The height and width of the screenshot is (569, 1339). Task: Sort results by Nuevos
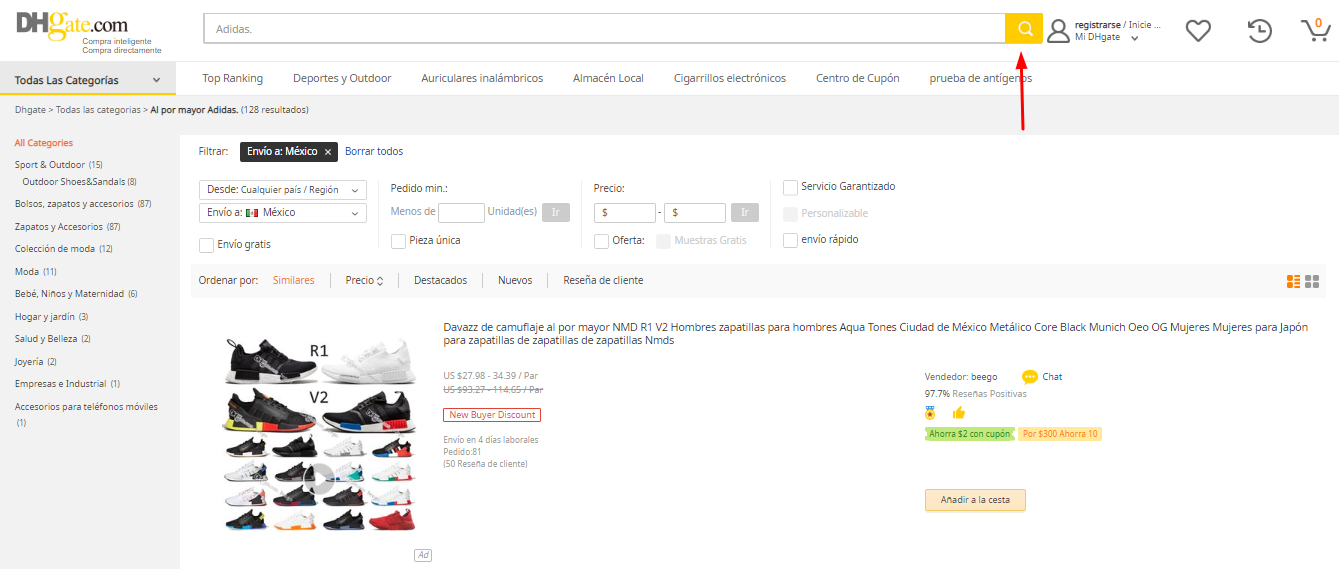(515, 281)
